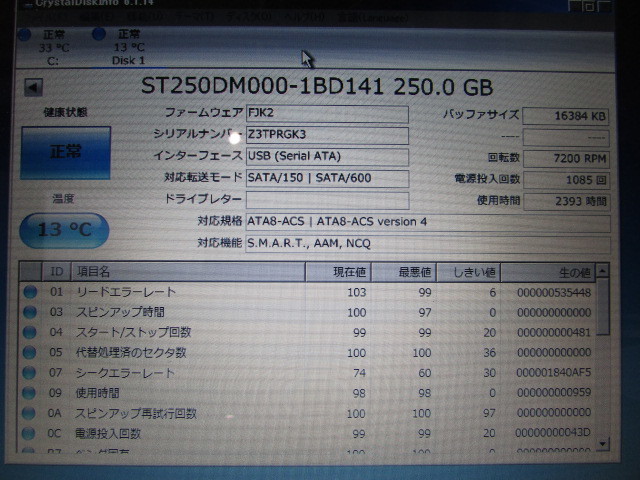
Task: Go to previous disk with left arrow button
Action: click(x=33, y=87)
